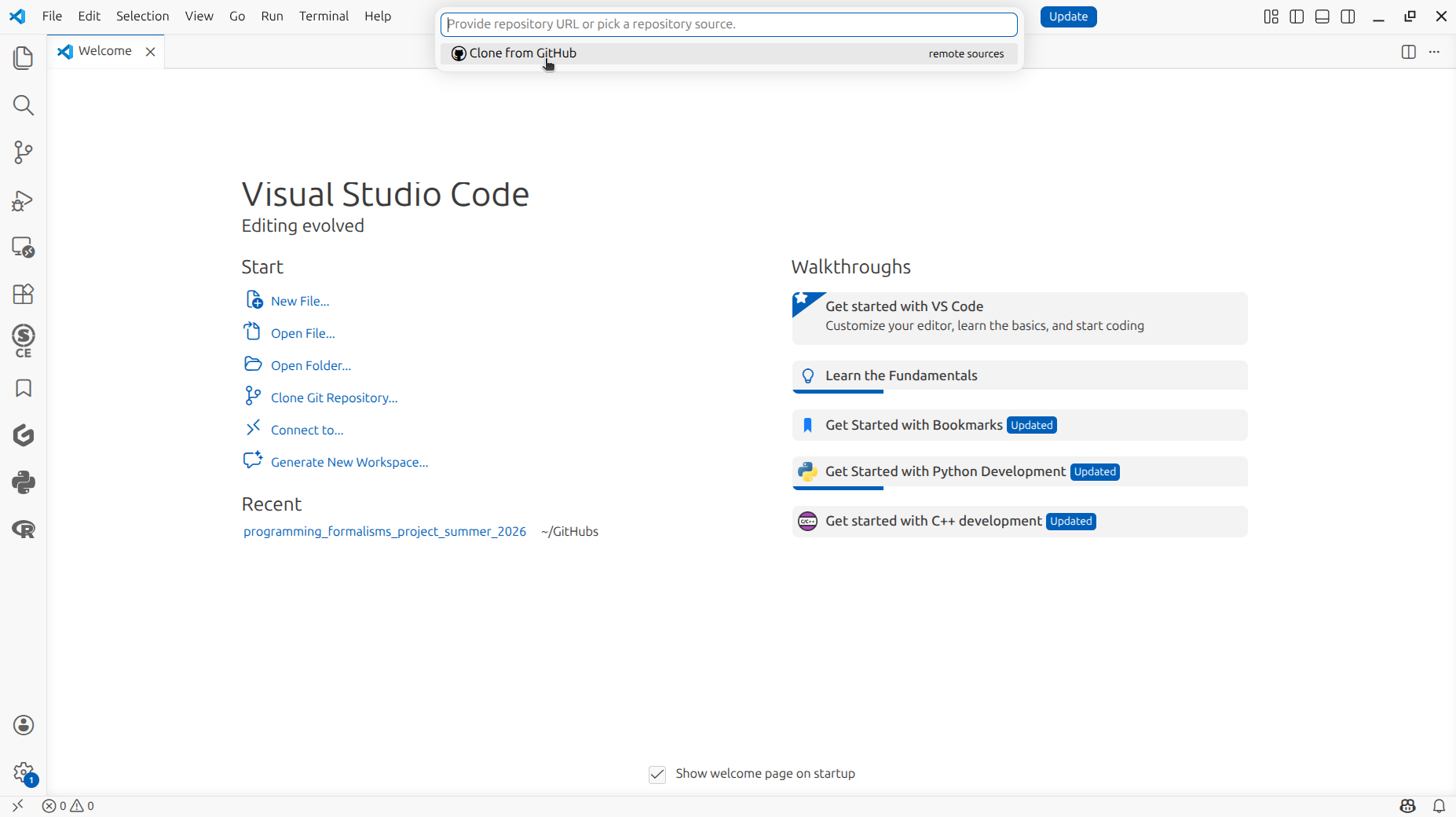Click Customize Layout icon in title bar

point(1271,16)
